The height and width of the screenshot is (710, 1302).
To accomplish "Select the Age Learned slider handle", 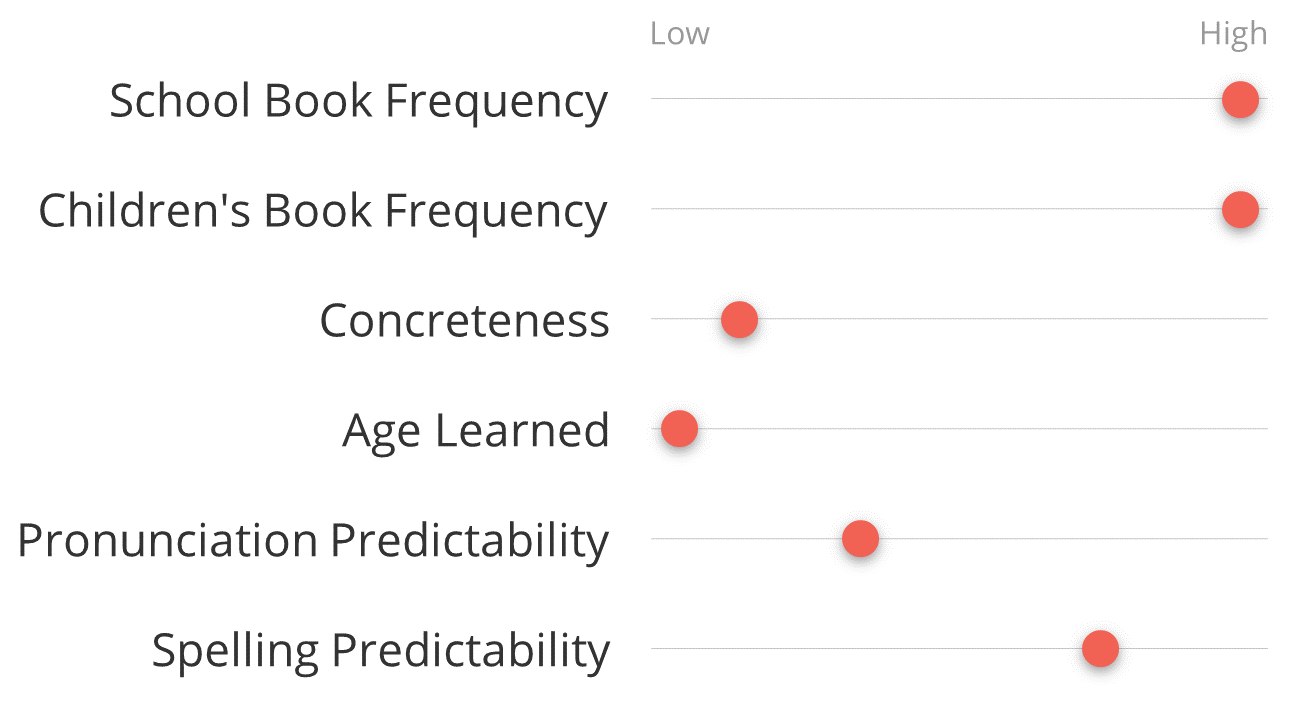I will tap(679, 429).
